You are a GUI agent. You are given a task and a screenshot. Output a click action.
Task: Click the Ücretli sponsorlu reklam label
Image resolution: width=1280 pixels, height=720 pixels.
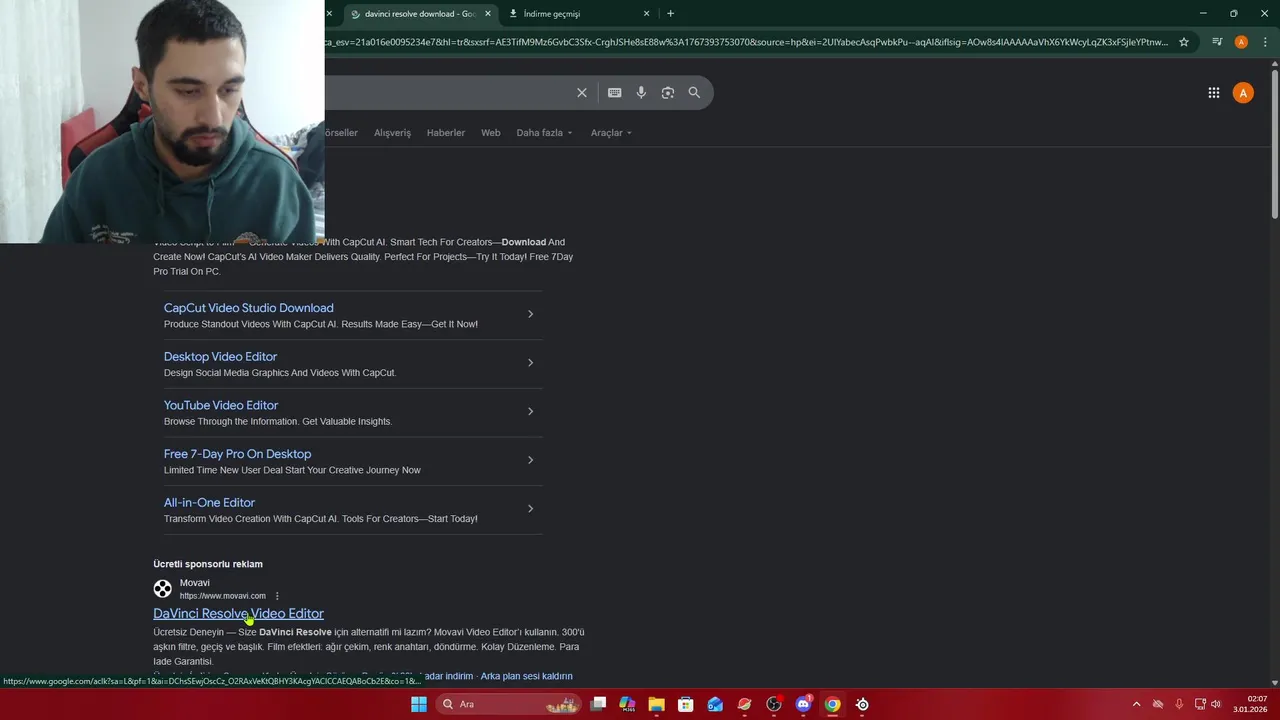pos(208,564)
